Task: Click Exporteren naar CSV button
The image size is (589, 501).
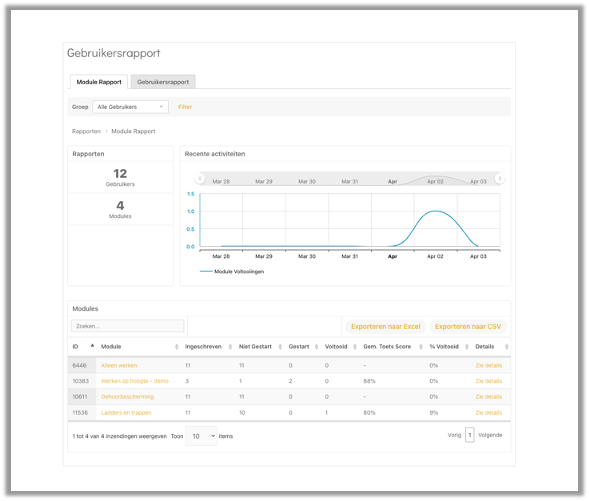Action: point(468,327)
